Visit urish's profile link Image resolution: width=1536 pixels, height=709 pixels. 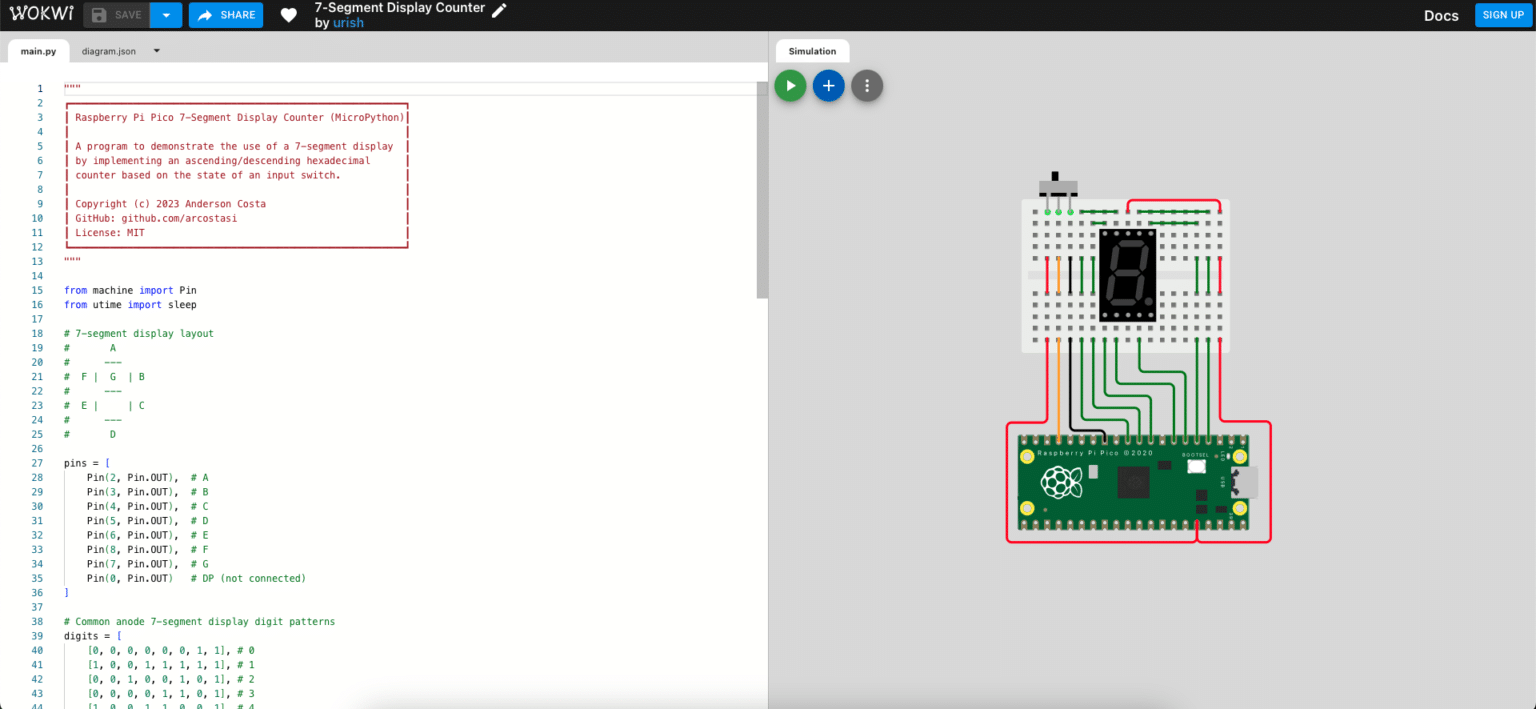point(348,22)
